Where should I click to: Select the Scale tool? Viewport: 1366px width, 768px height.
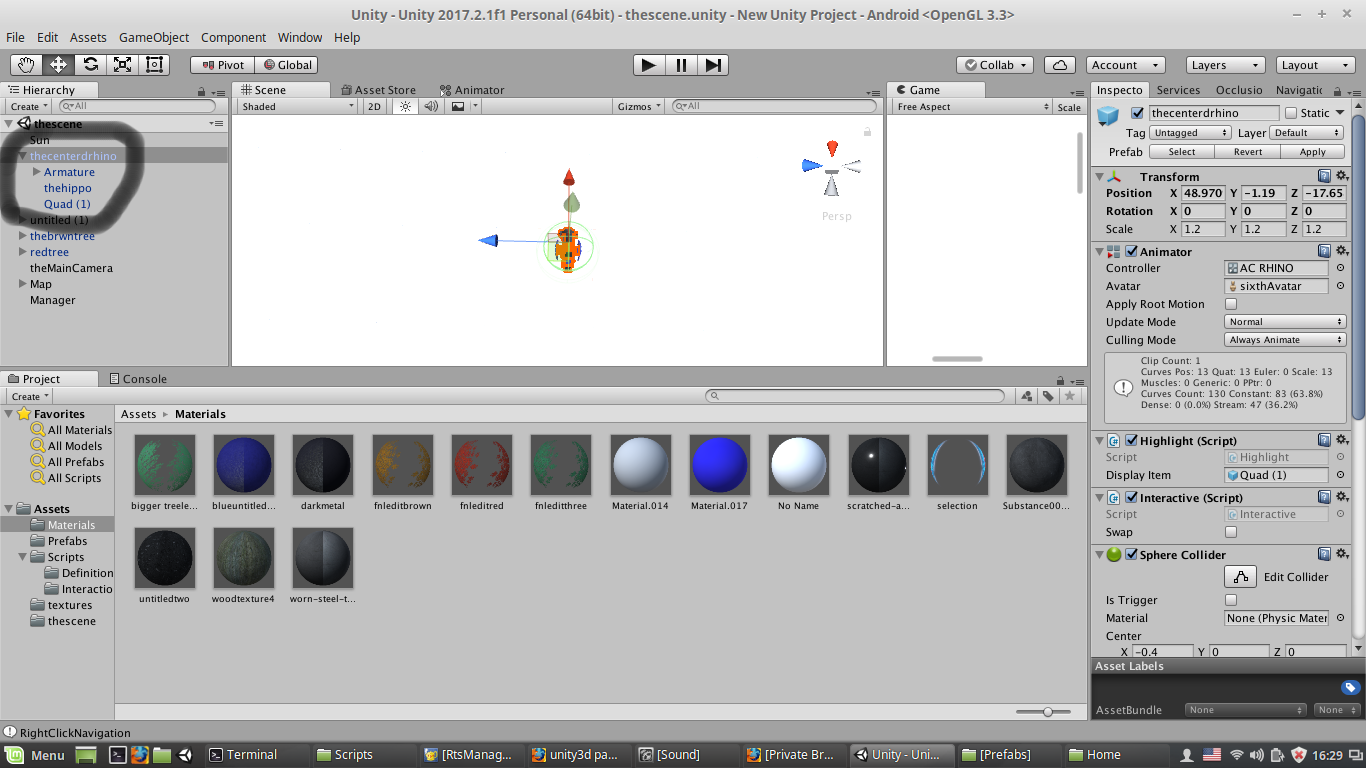[x=123, y=65]
